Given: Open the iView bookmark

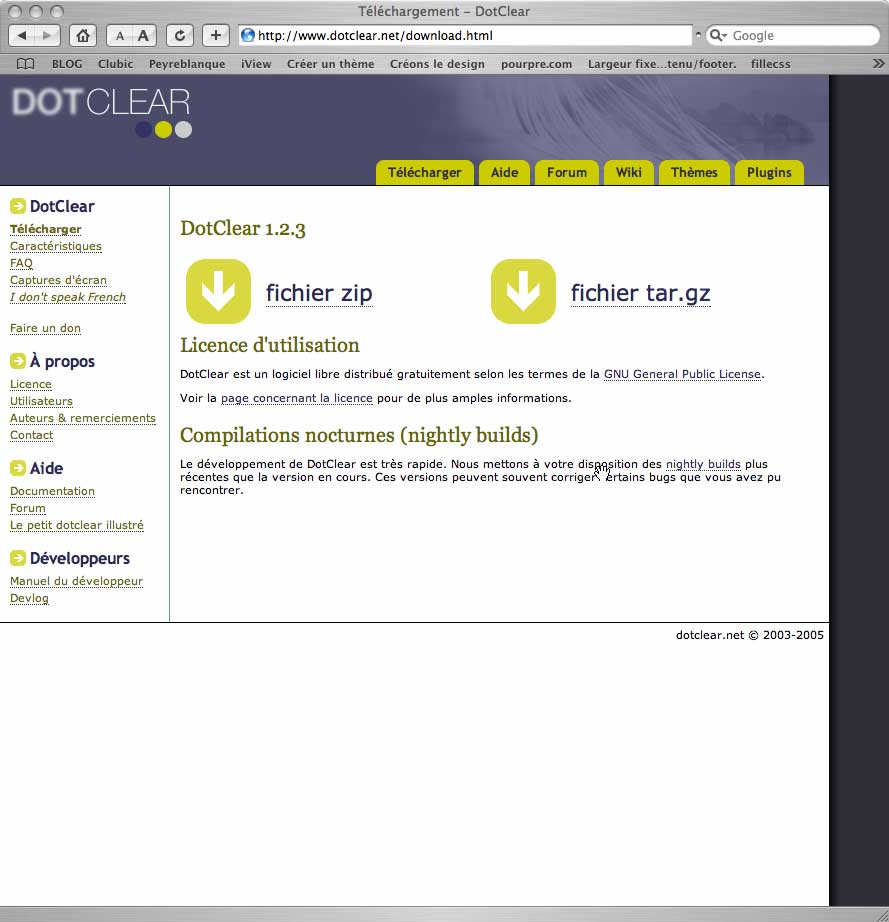Looking at the screenshot, I should [x=256, y=64].
